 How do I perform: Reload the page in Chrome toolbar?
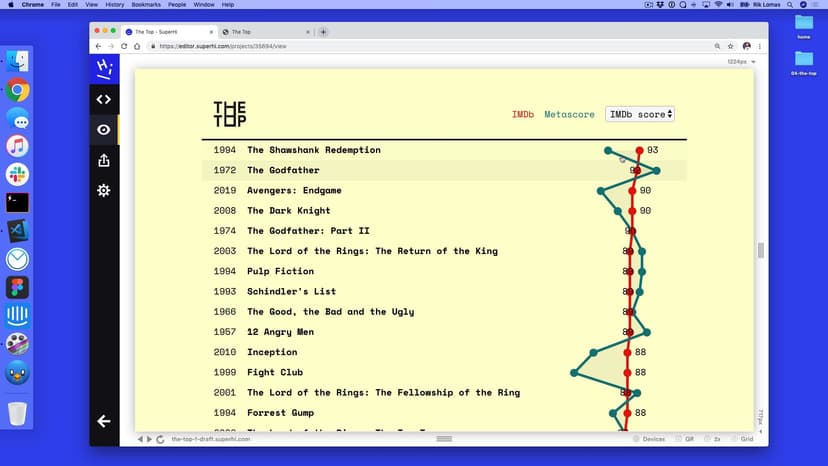click(x=124, y=46)
